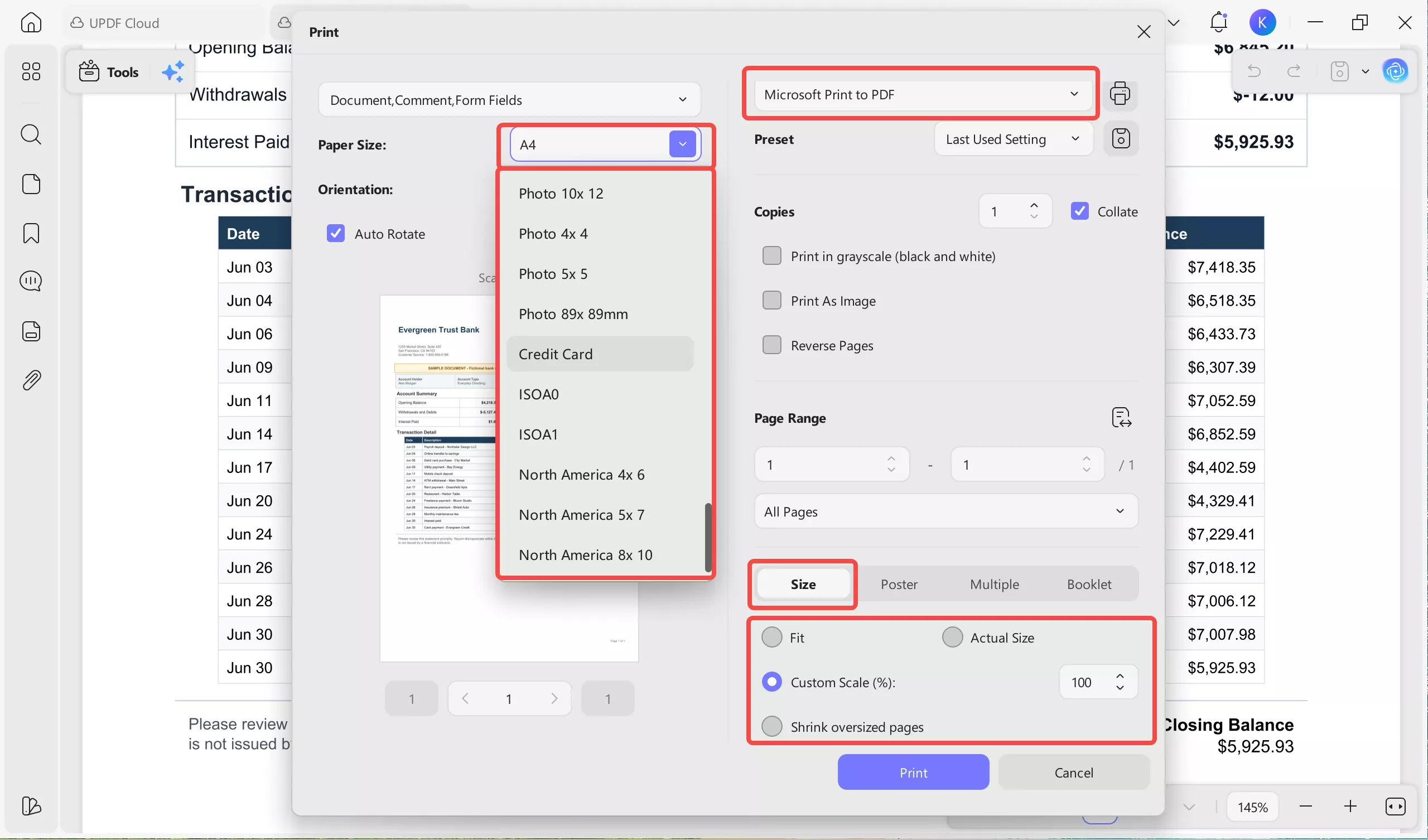Click the paper size list scrollbar
Viewport: 1428px width, 840px height.
point(708,537)
